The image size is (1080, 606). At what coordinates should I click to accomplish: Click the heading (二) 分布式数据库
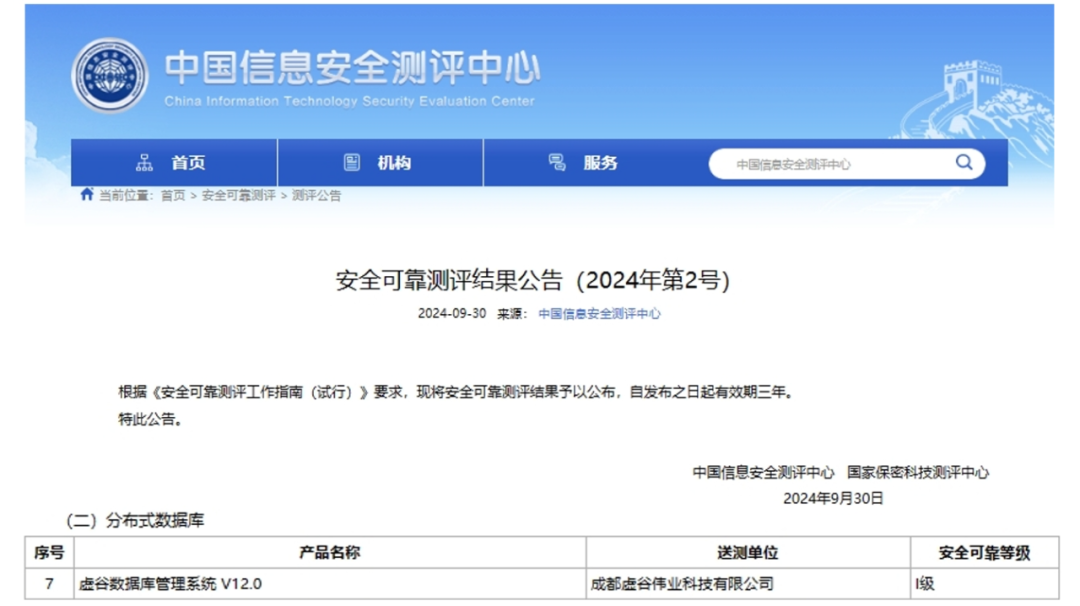tap(135, 521)
